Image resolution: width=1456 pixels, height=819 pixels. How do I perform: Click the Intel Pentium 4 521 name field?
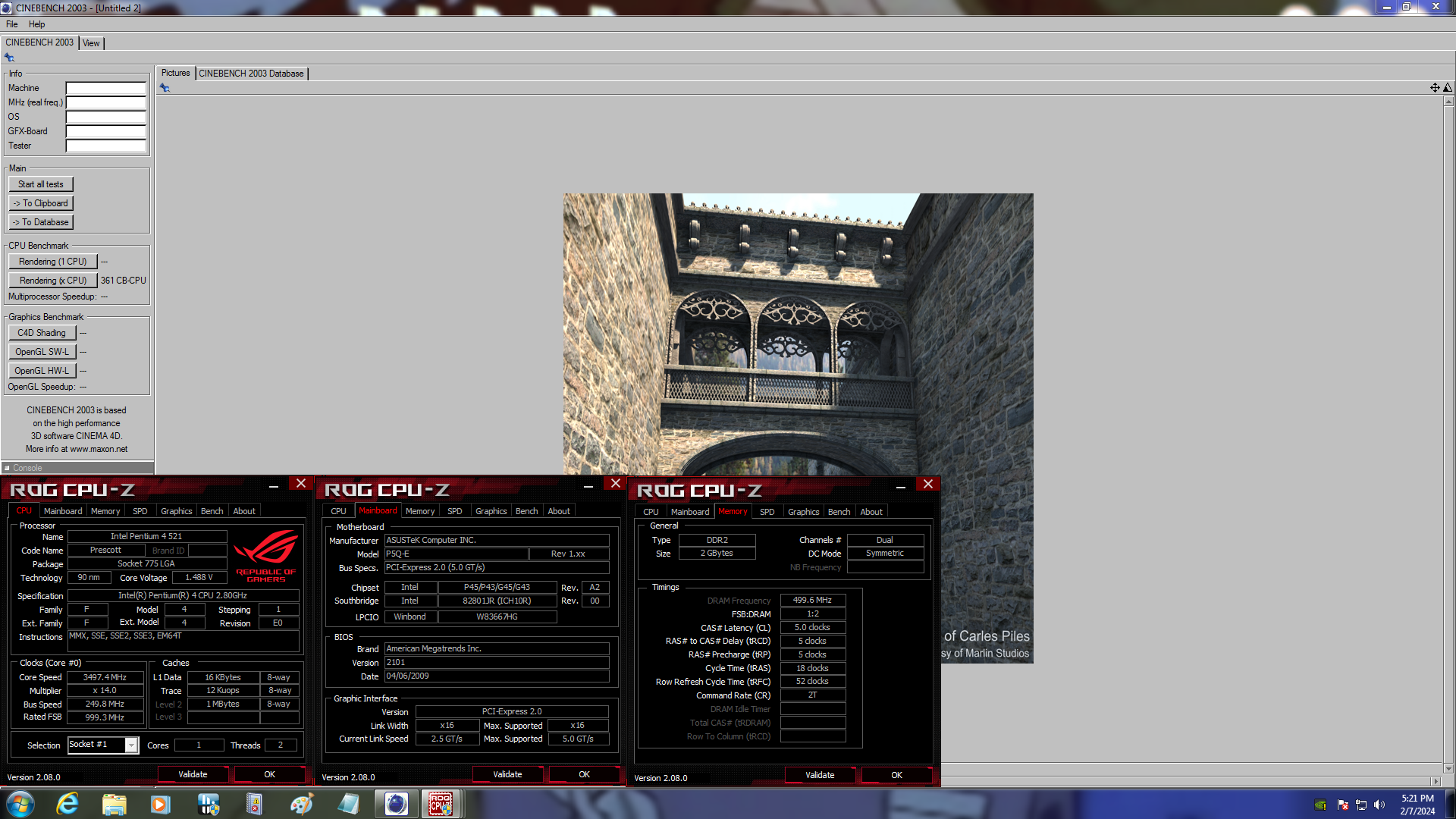pyautogui.click(x=146, y=536)
